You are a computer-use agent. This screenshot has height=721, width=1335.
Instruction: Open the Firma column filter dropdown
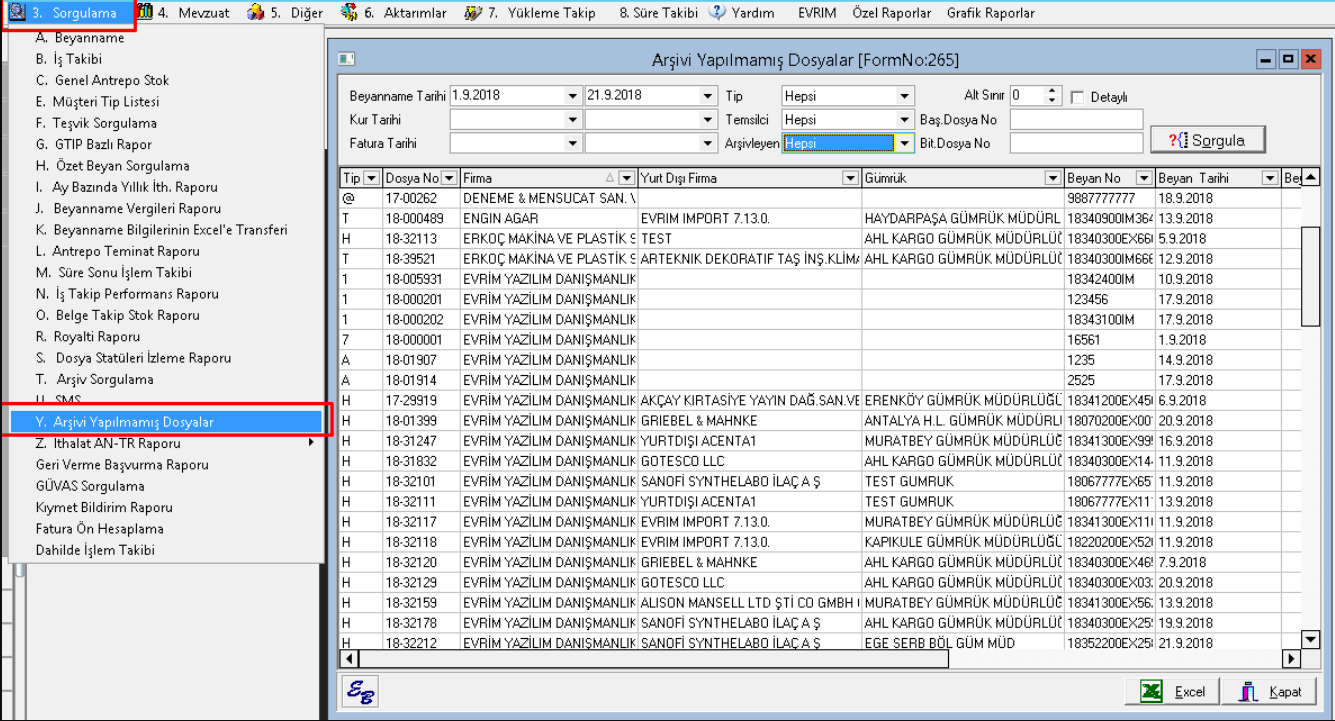[x=627, y=178]
